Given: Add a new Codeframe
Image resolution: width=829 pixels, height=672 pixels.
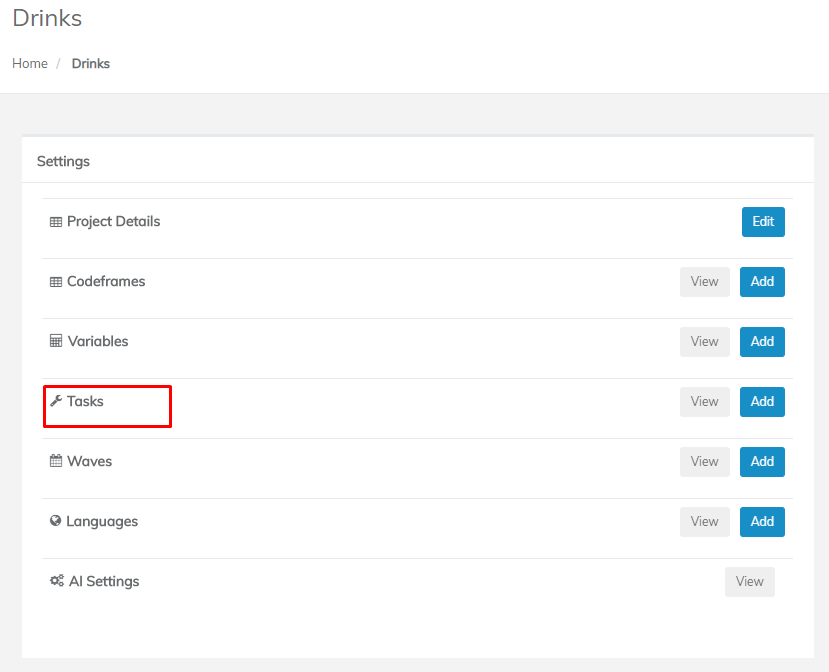Looking at the screenshot, I should (x=762, y=282).
